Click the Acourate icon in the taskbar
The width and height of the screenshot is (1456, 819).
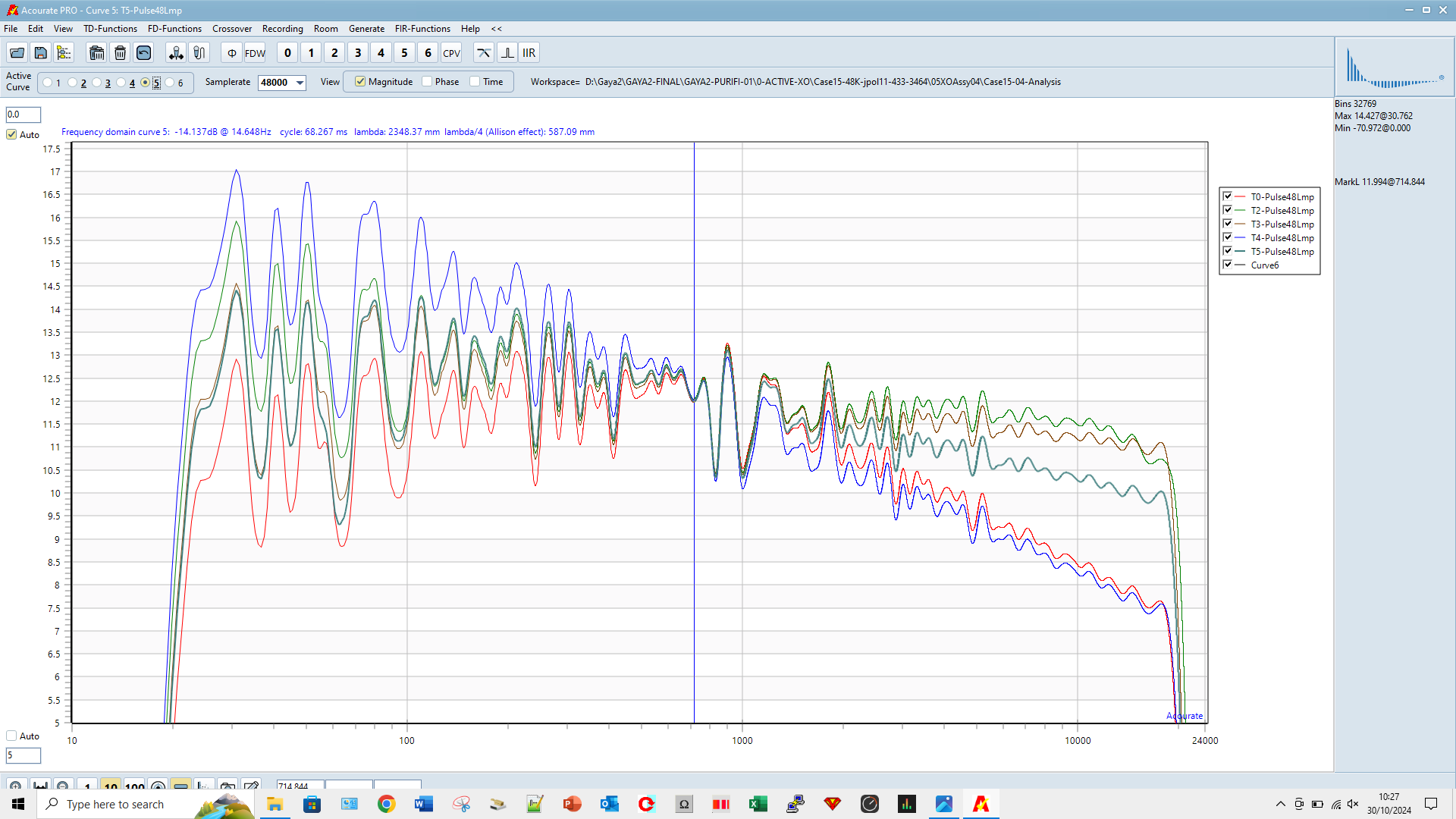click(x=981, y=804)
